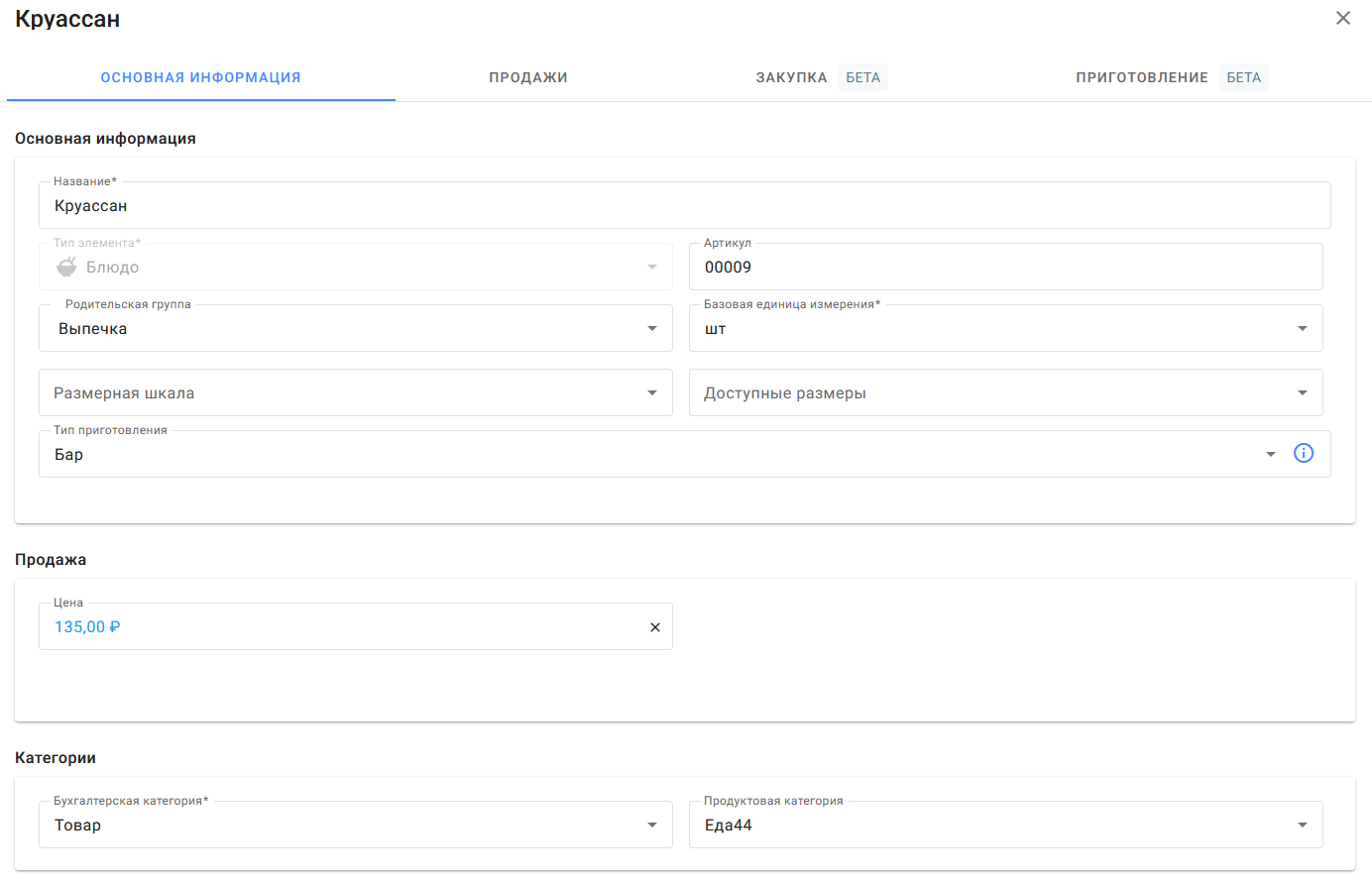The width and height of the screenshot is (1372, 883).
Task: Open the Закупка tab
Action: click(791, 77)
